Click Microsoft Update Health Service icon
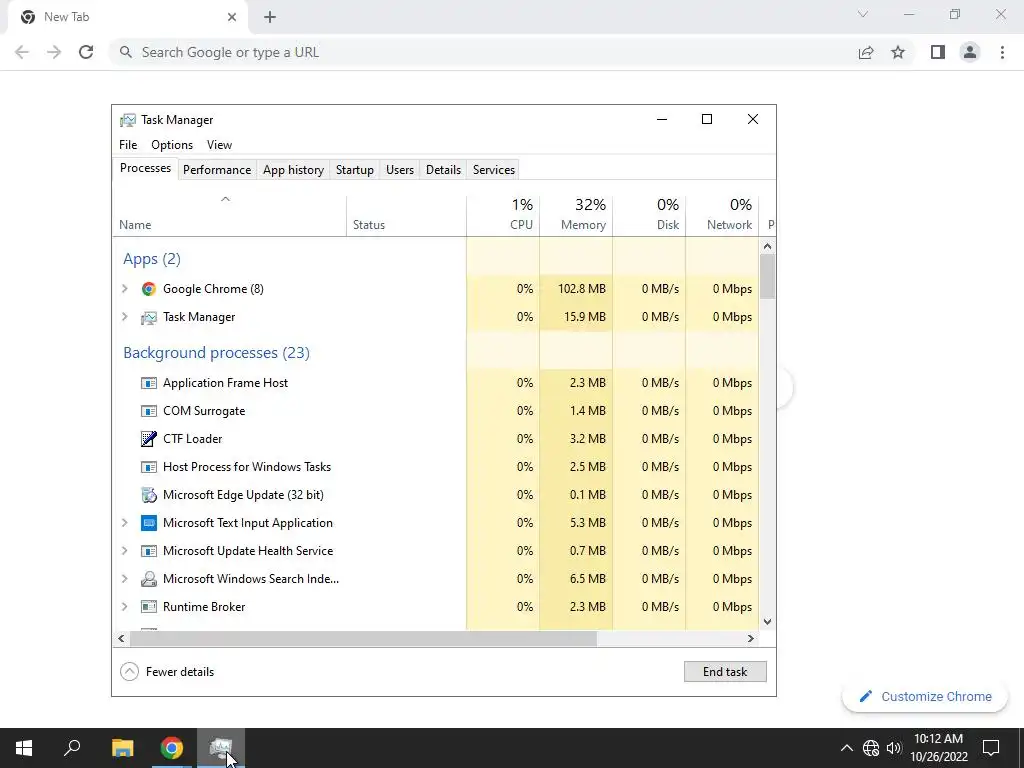Screen dimensions: 1024x768 point(149,551)
